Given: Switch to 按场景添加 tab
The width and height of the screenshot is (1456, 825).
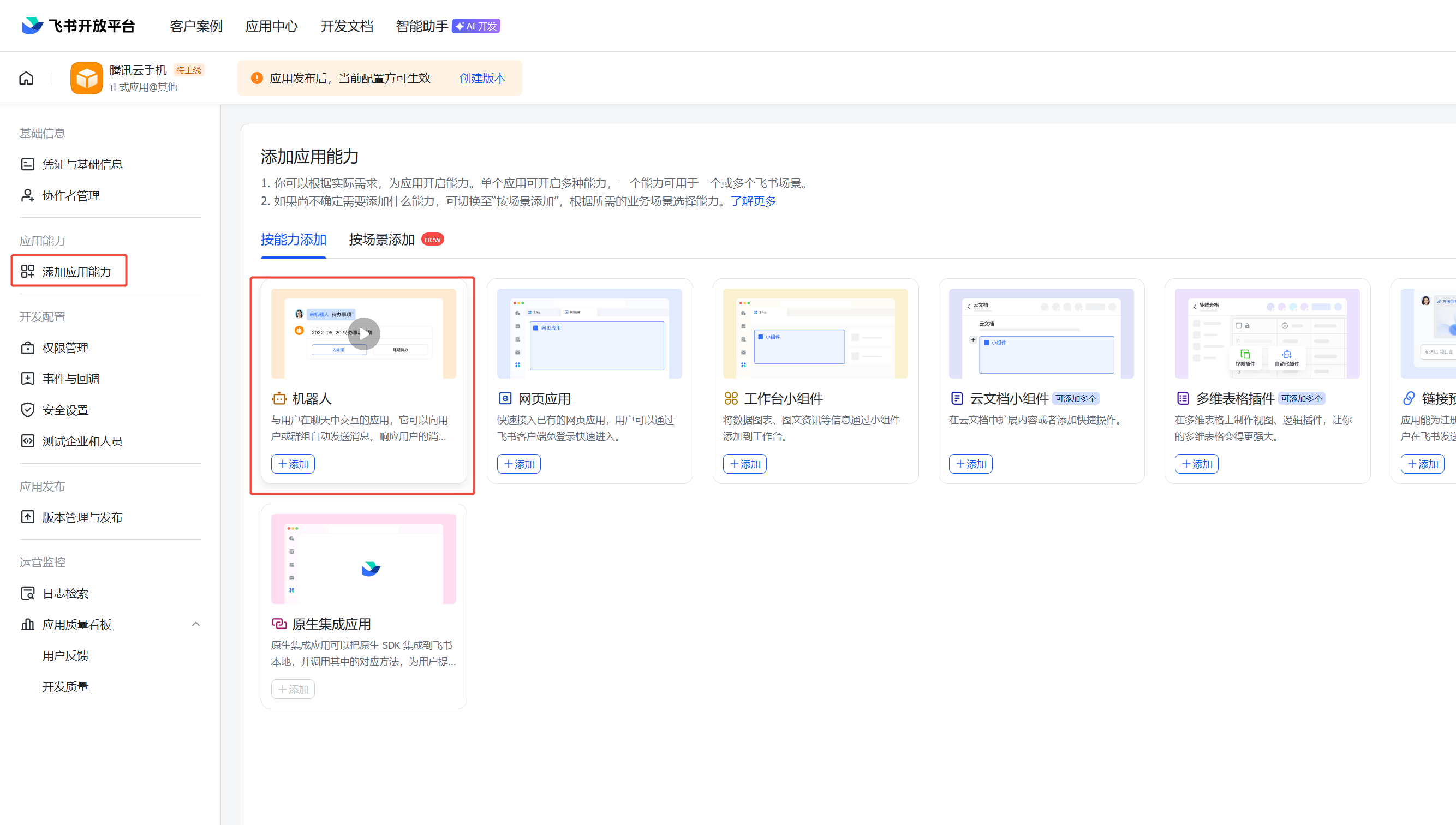Looking at the screenshot, I should coord(382,240).
